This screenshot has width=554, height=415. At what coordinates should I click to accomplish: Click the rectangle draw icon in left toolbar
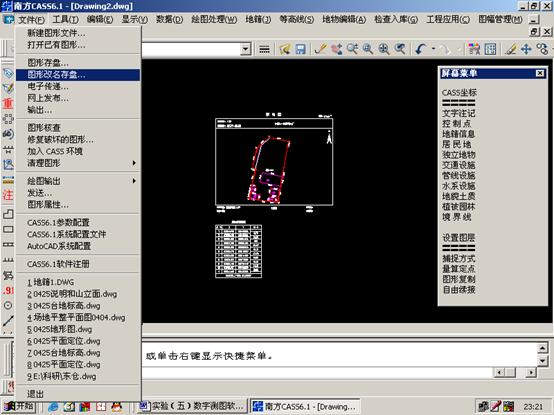coord(8,229)
